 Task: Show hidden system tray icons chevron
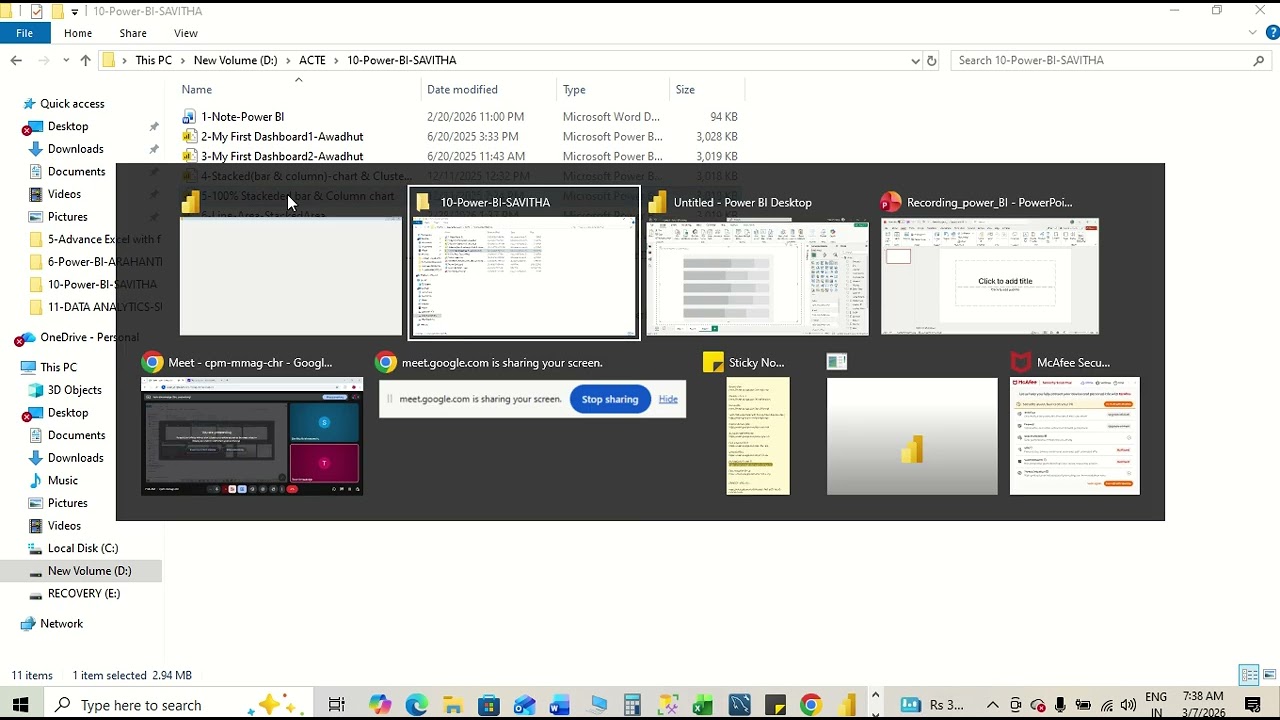(992, 705)
